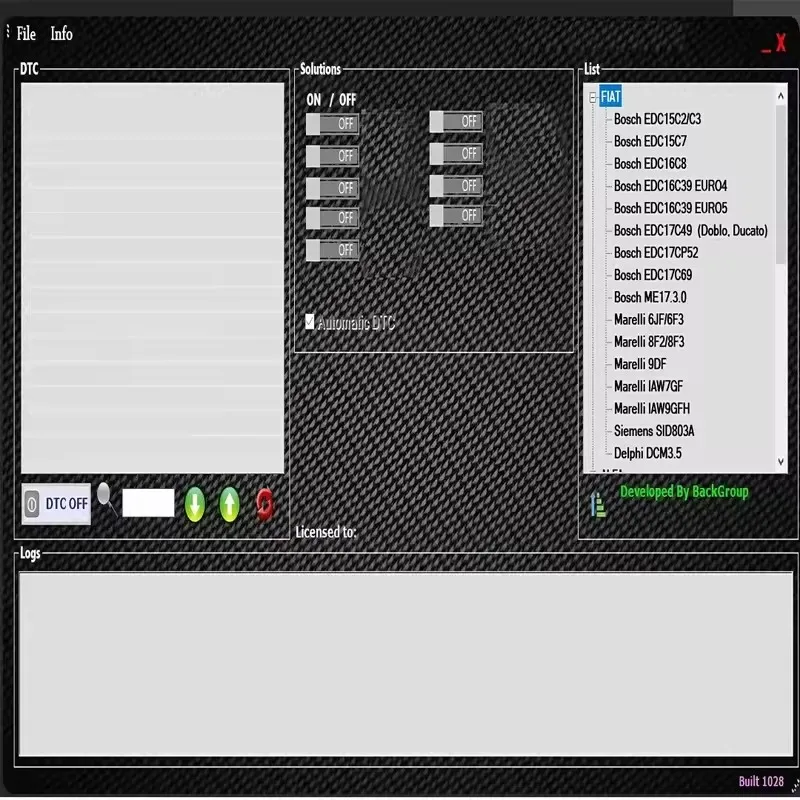Close the window with red X
Viewport: 800px width, 800px height.
(781, 42)
